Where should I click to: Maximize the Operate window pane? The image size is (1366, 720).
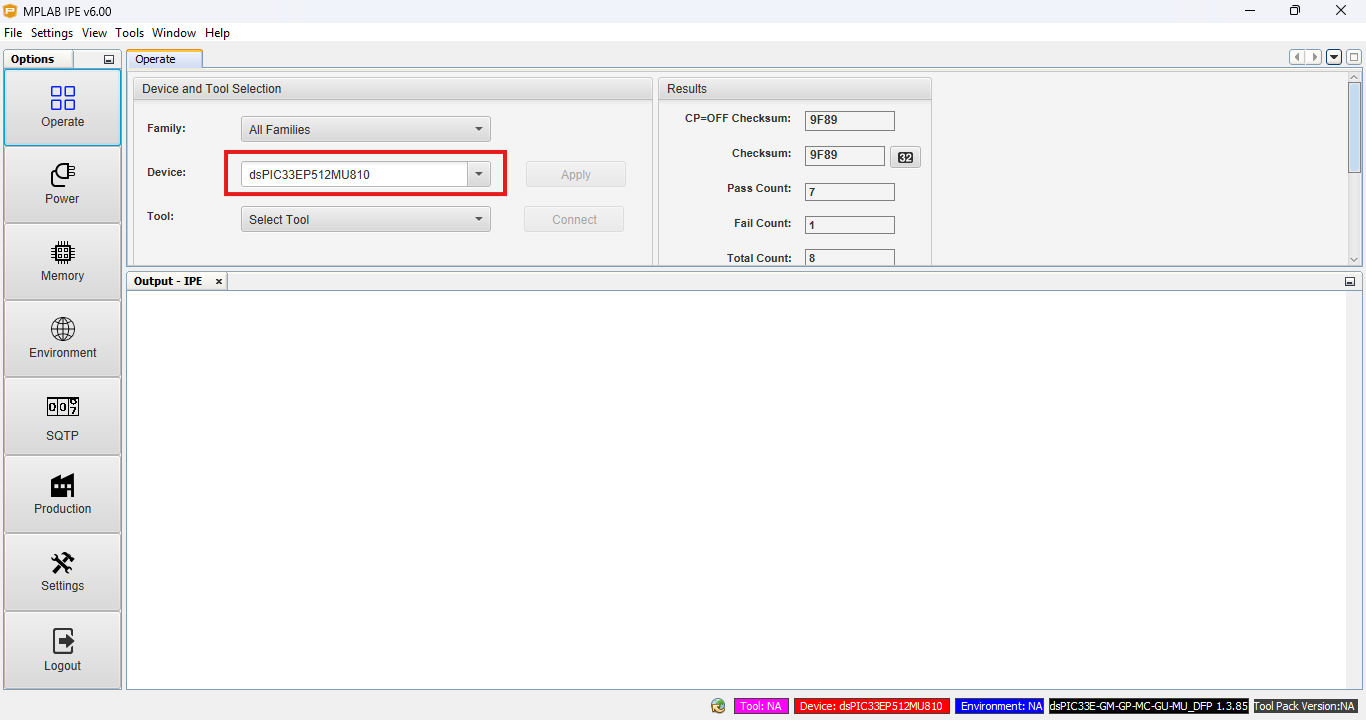(1354, 57)
